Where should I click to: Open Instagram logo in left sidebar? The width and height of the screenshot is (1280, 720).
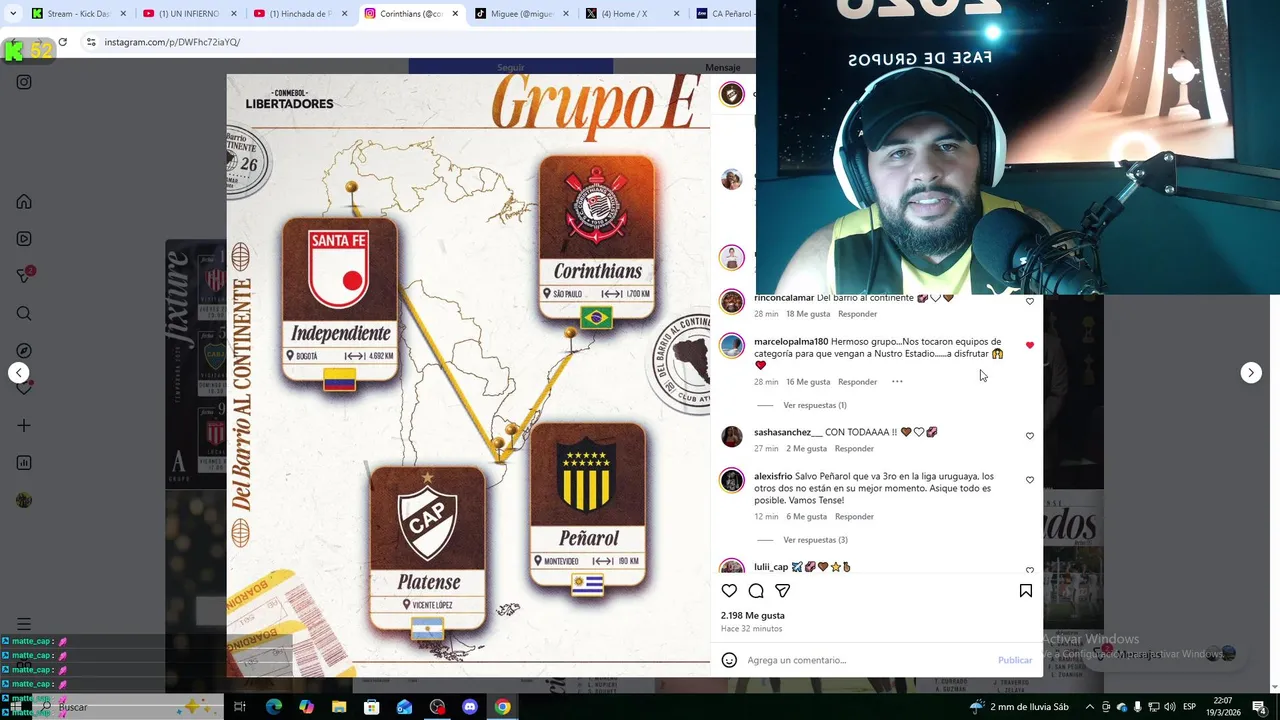click(x=24, y=82)
